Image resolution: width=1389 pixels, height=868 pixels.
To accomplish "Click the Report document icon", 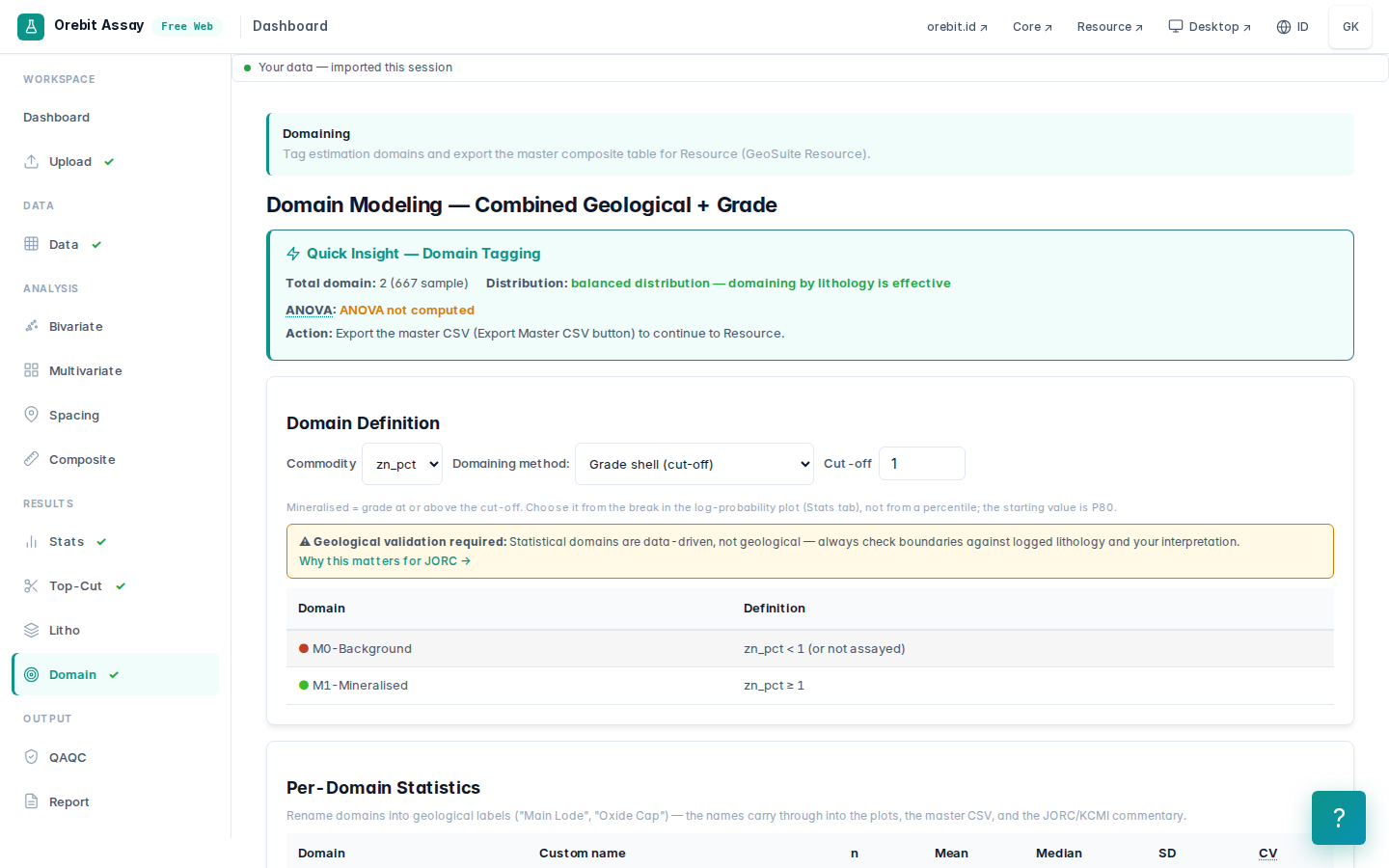I will coord(31,801).
